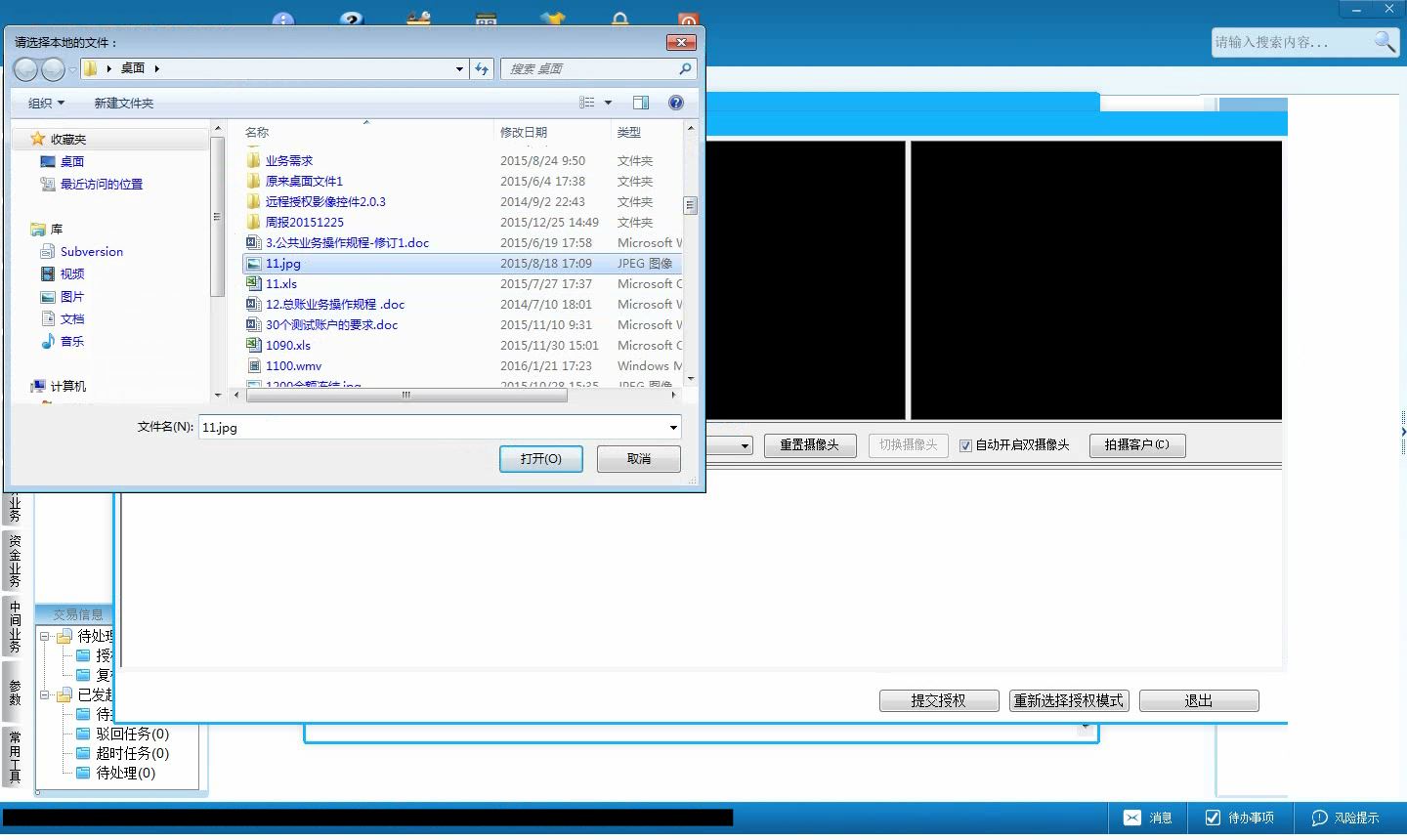Open 风险提示 in the status bar
The width and height of the screenshot is (1407, 840).
(x=1345, y=818)
